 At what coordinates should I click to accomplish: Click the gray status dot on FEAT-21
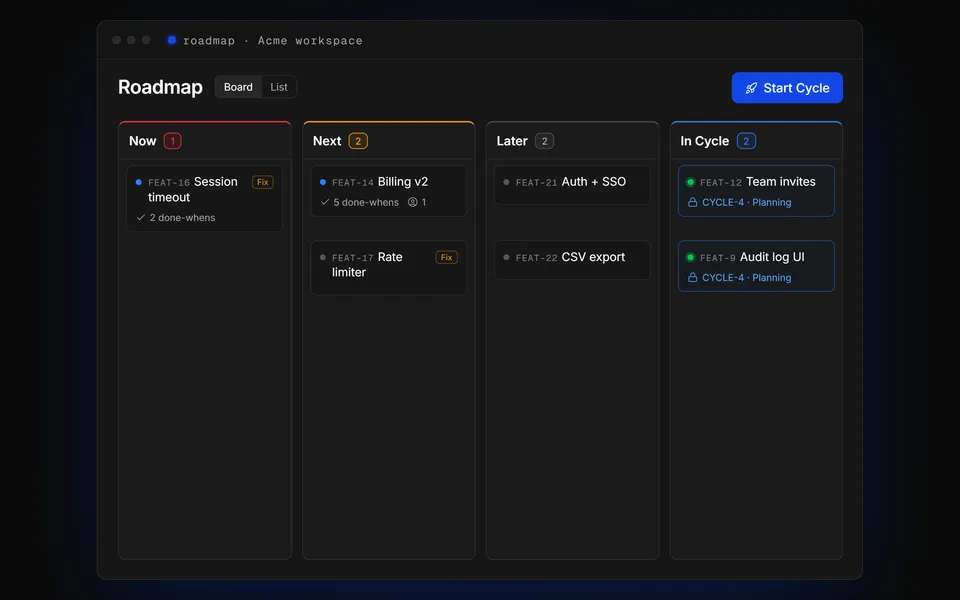tap(506, 182)
